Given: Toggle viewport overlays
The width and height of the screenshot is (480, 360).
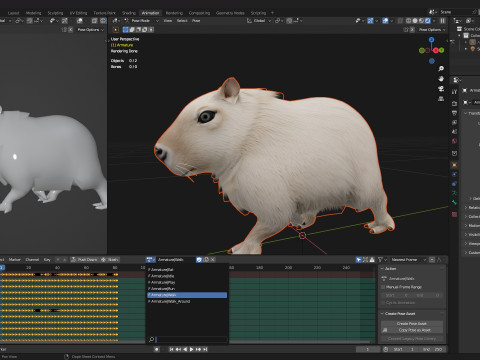Looking at the screenshot, I should pyautogui.click(x=385, y=21).
